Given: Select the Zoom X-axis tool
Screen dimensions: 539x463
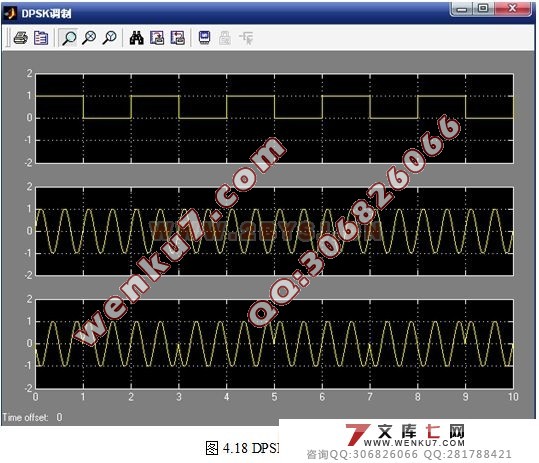Looking at the screenshot, I should tap(89, 38).
